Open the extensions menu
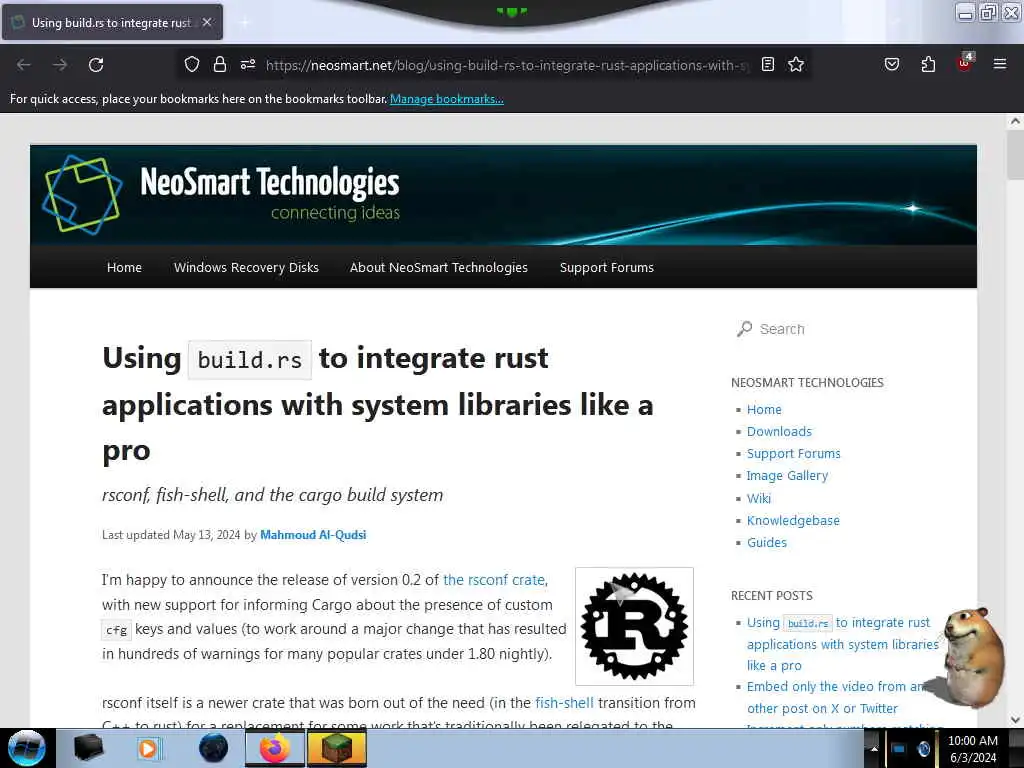Viewport: 1024px width, 768px height. pyautogui.click(x=928, y=64)
